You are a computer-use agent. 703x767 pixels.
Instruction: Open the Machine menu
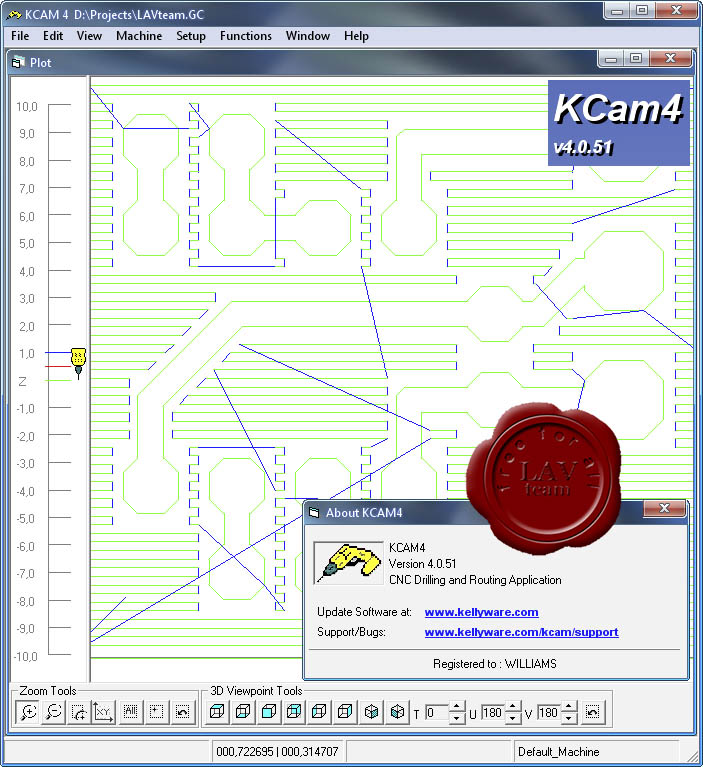139,36
